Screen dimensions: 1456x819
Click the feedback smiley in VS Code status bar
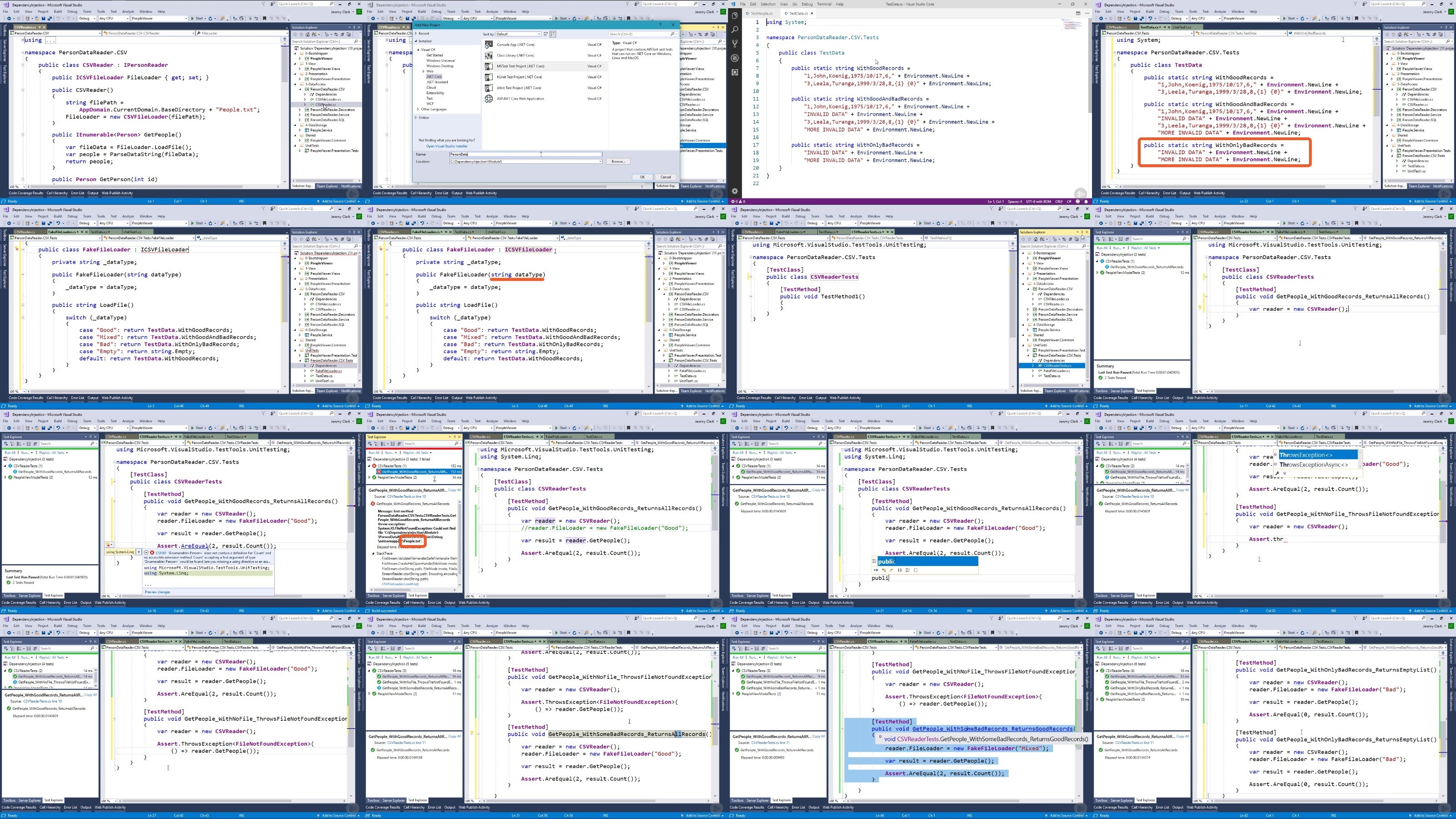[x=1079, y=201]
